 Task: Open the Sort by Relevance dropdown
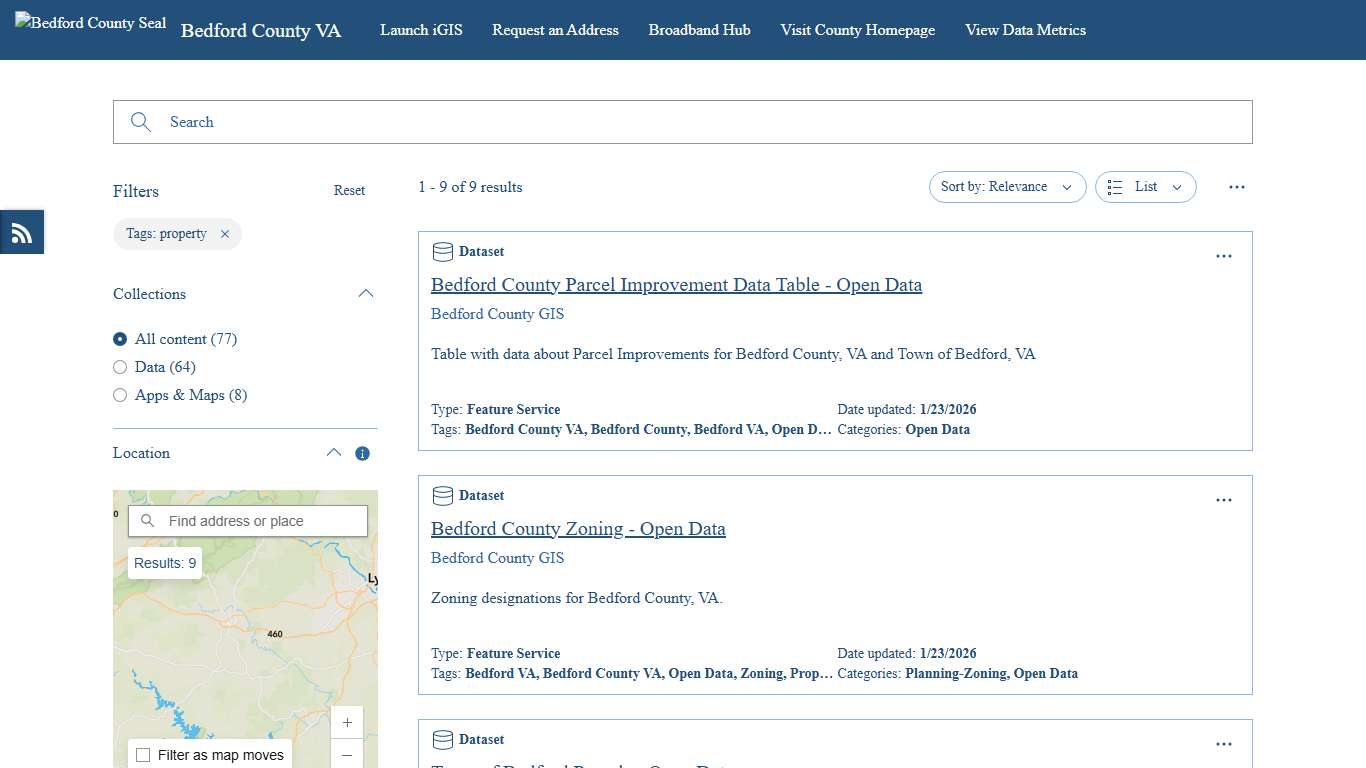[1006, 186]
